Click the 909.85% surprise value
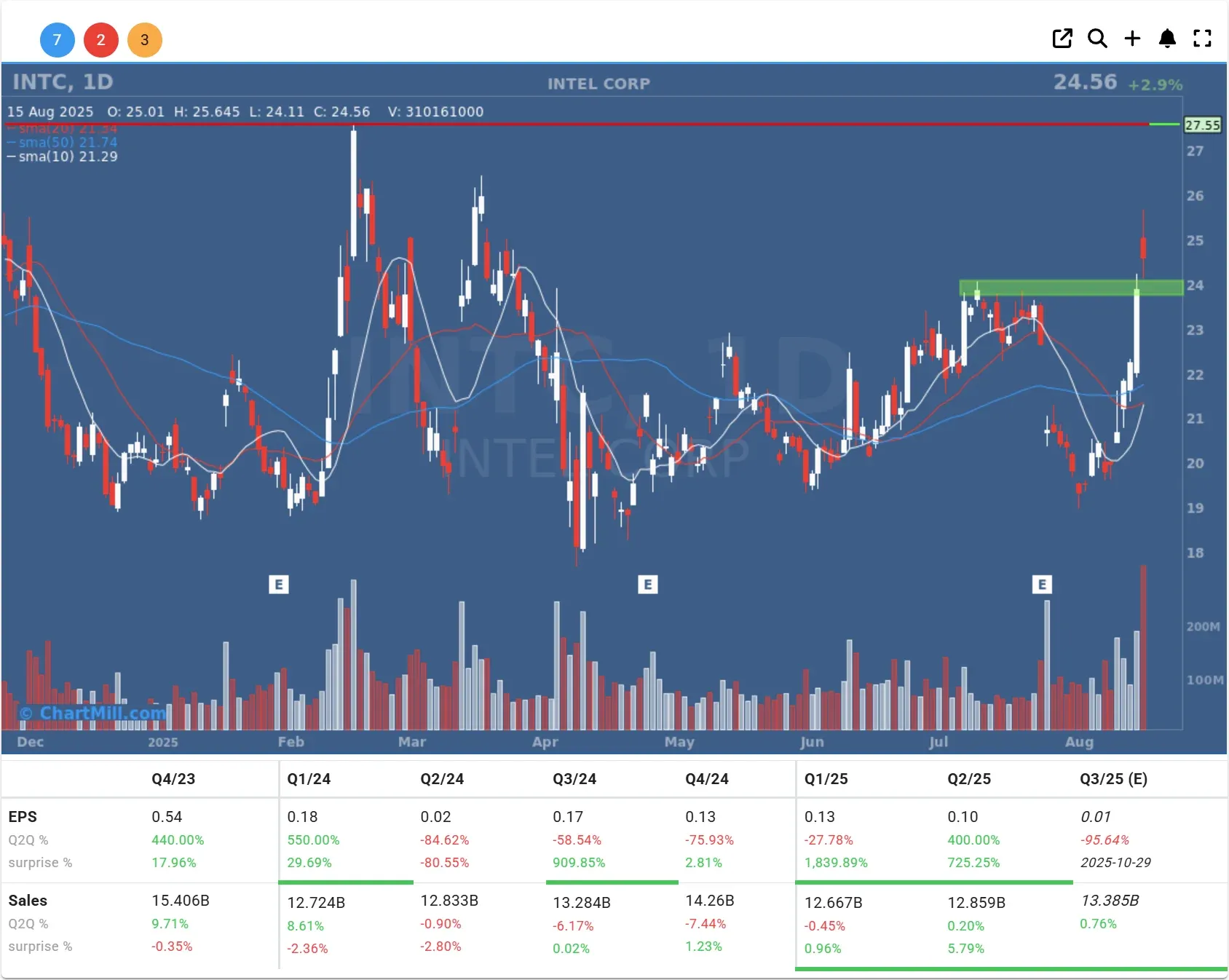Image resolution: width=1229 pixels, height=980 pixels. point(579,862)
